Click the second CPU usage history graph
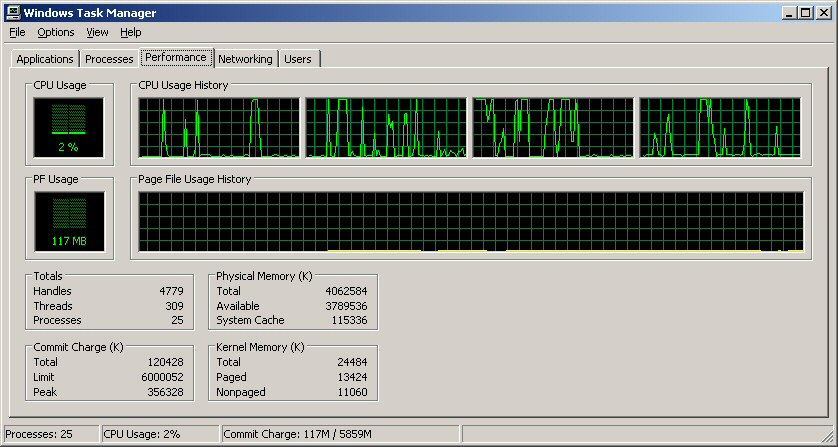This screenshot has width=838, height=447. click(x=386, y=128)
